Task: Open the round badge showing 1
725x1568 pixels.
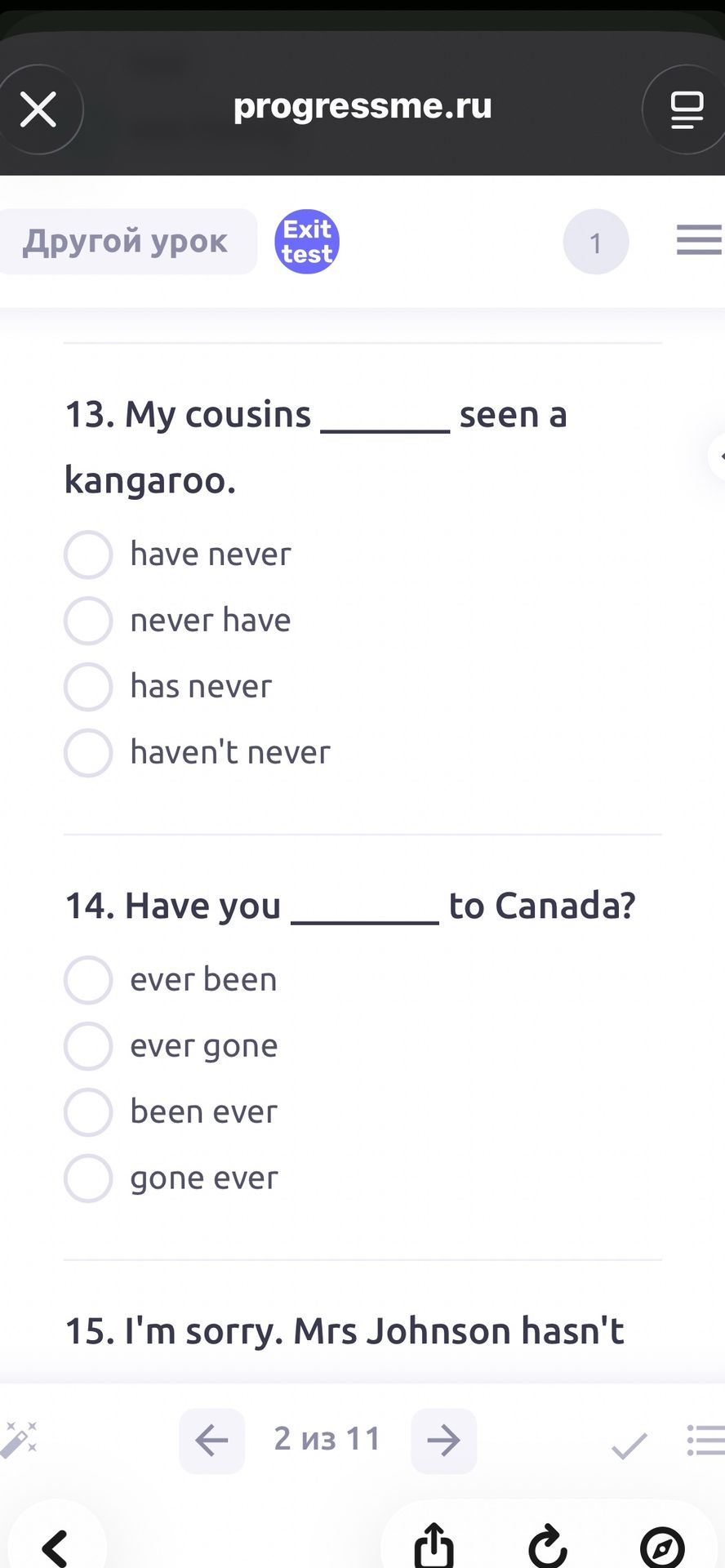Action: pos(596,242)
